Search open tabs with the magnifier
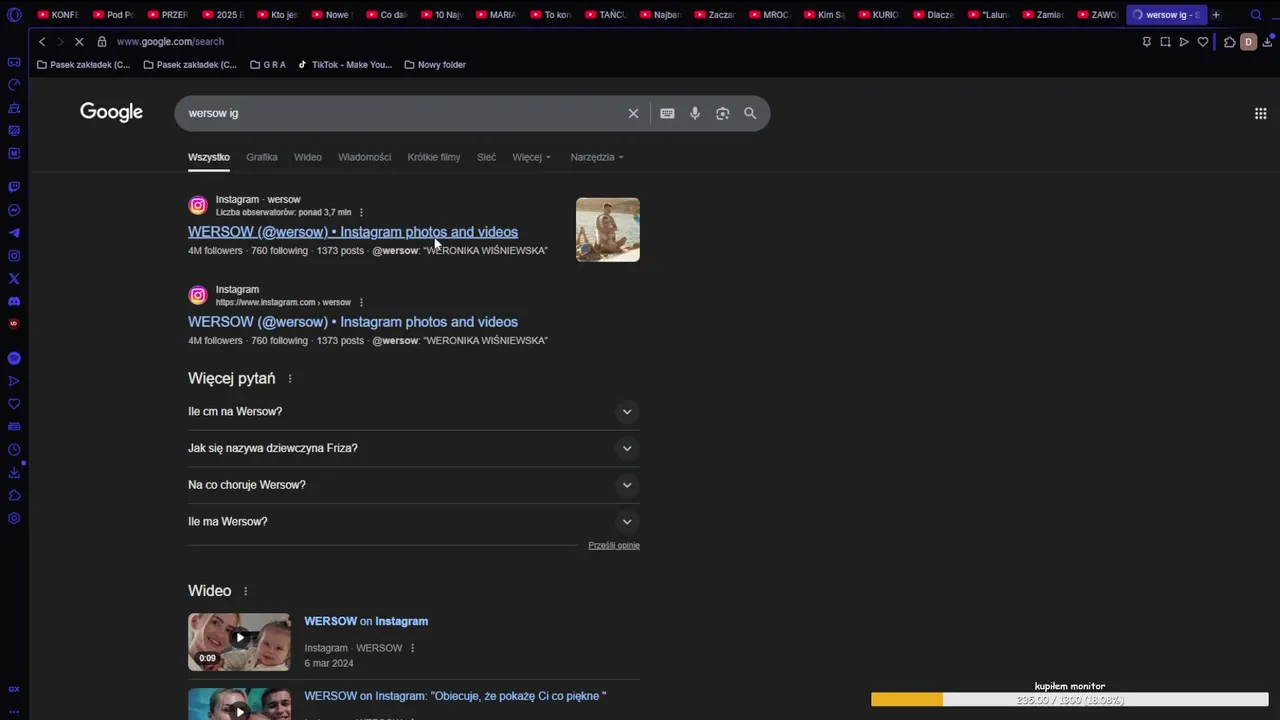The height and width of the screenshot is (720, 1280). pyautogui.click(x=1257, y=15)
